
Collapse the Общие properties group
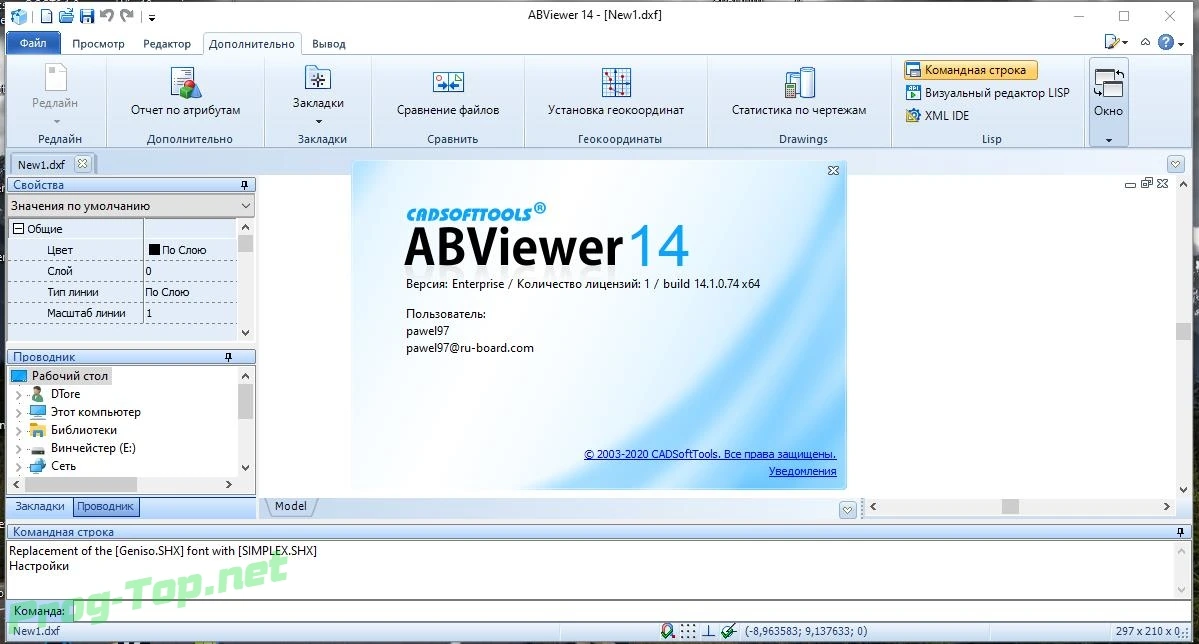pos(18,229)
